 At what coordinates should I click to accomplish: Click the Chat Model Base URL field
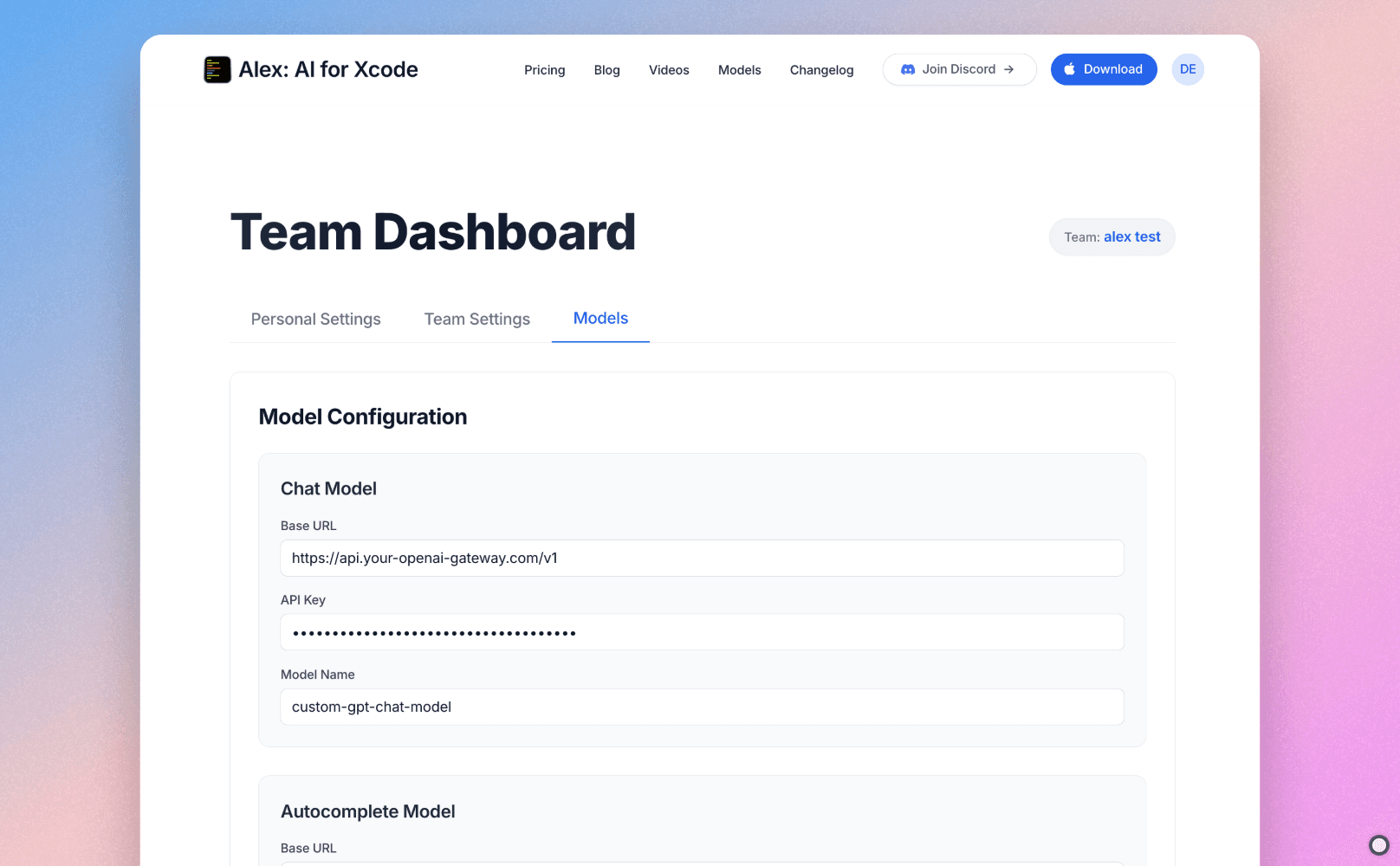tap(702, 559)
